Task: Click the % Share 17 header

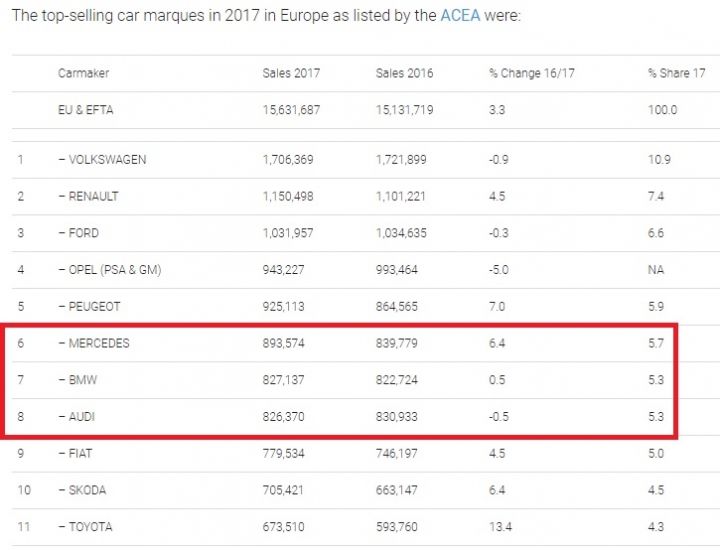Action: [676, 73]
